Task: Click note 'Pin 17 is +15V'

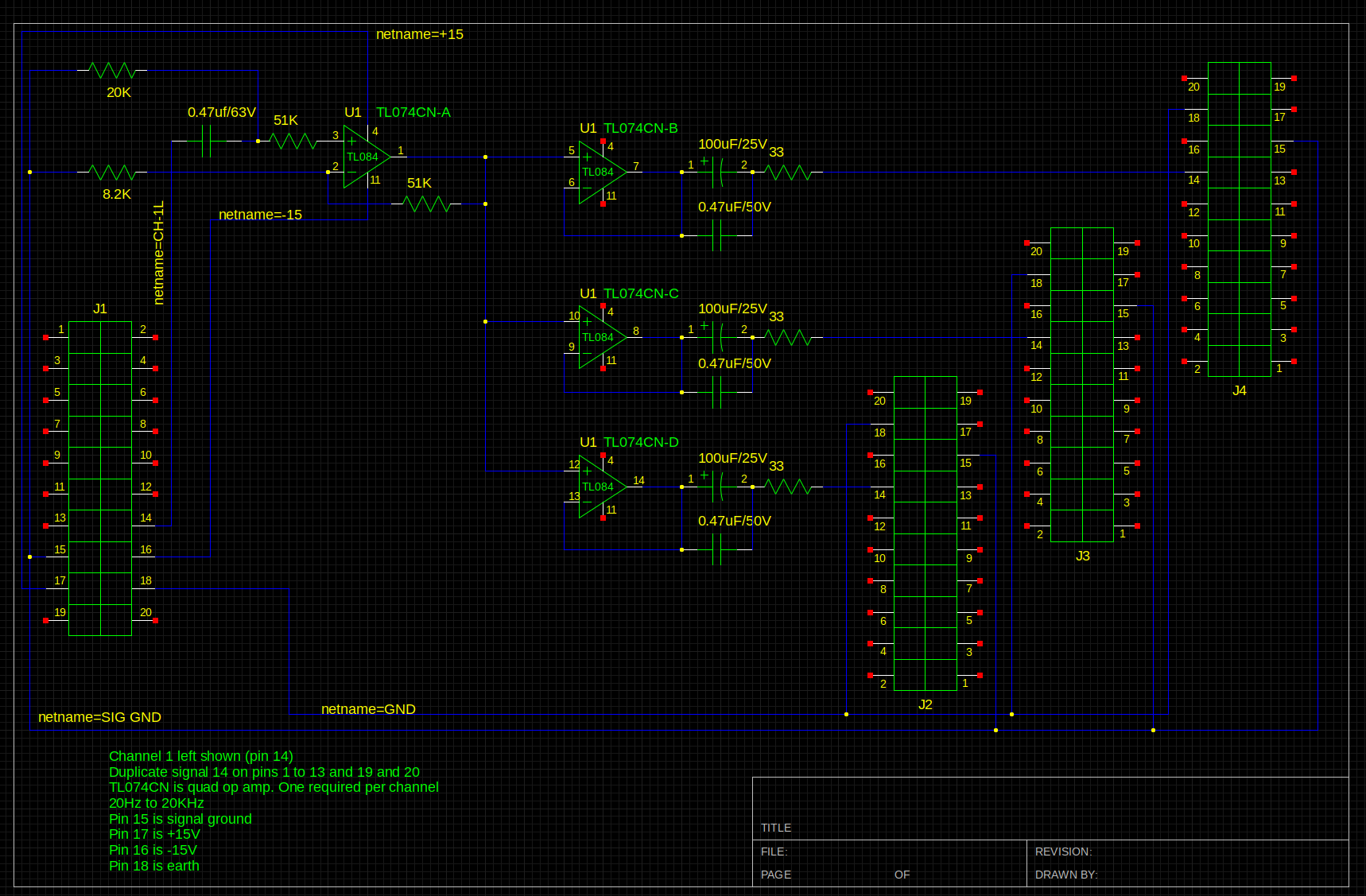Action: 154,834
